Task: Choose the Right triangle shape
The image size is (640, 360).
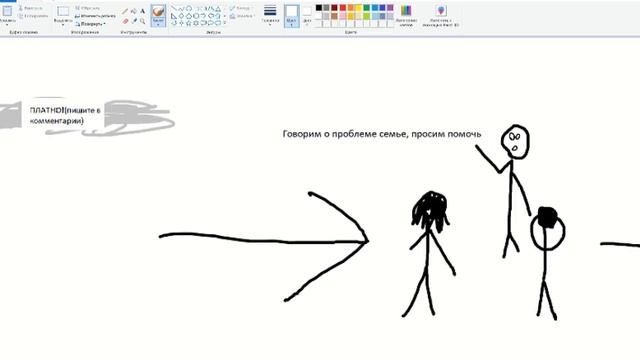Action: 174,16
